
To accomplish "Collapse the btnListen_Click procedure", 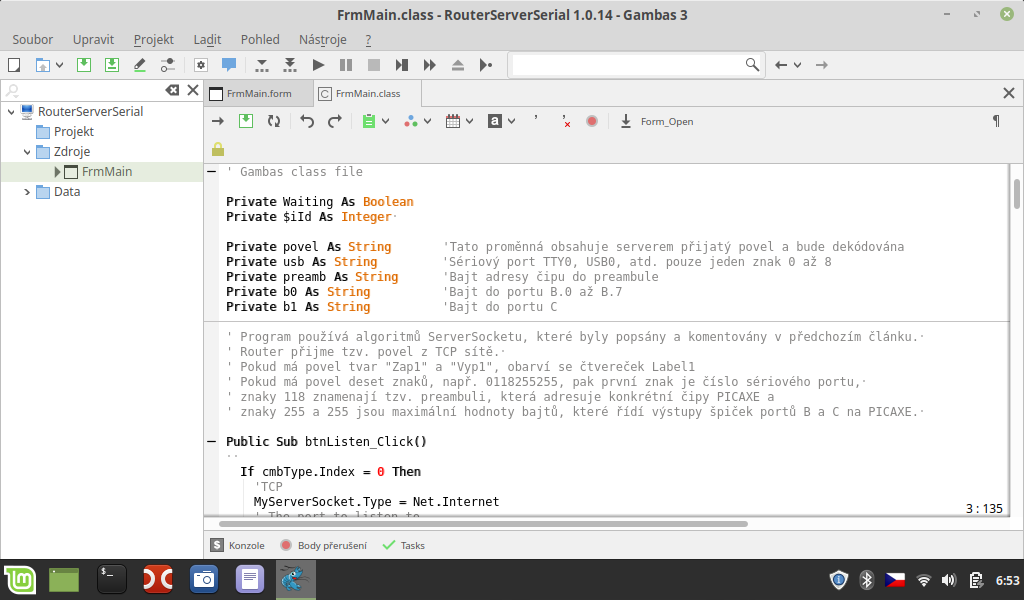I will coord(211,441).
